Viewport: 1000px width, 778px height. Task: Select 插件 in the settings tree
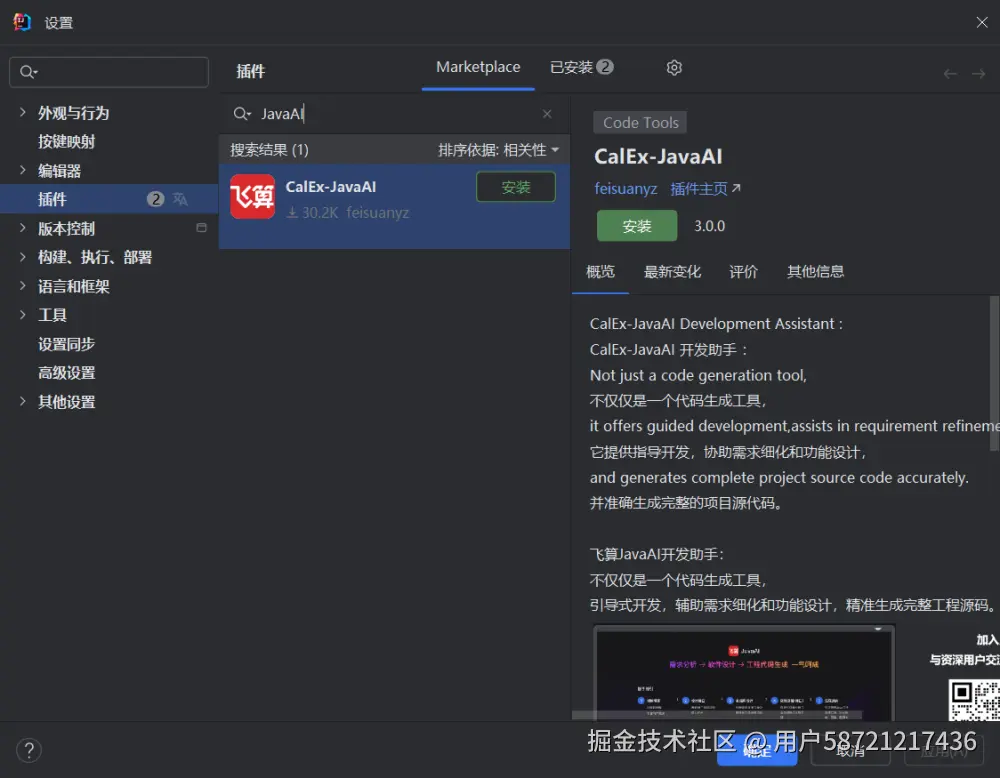[x=52, y=199]
